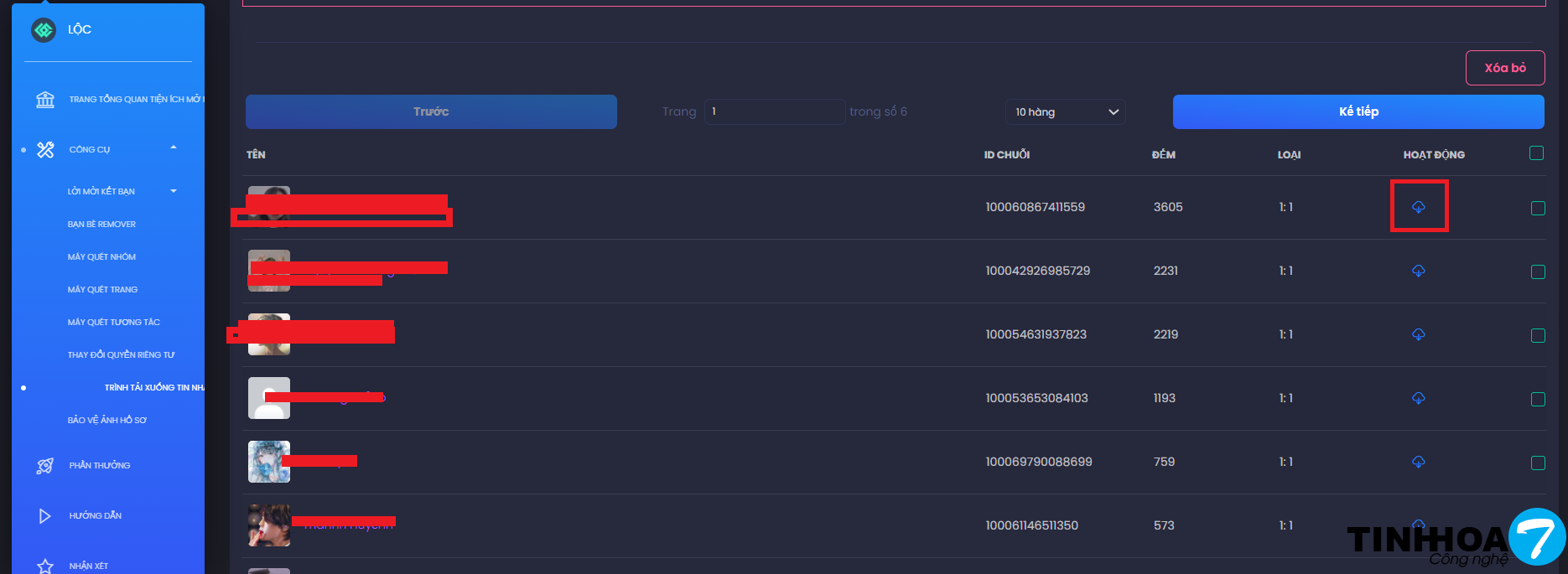Image resolution: width=1568 pixels, height=574 pixels.
Task: Check the box for row 100060867411559
Action: 1538,208
